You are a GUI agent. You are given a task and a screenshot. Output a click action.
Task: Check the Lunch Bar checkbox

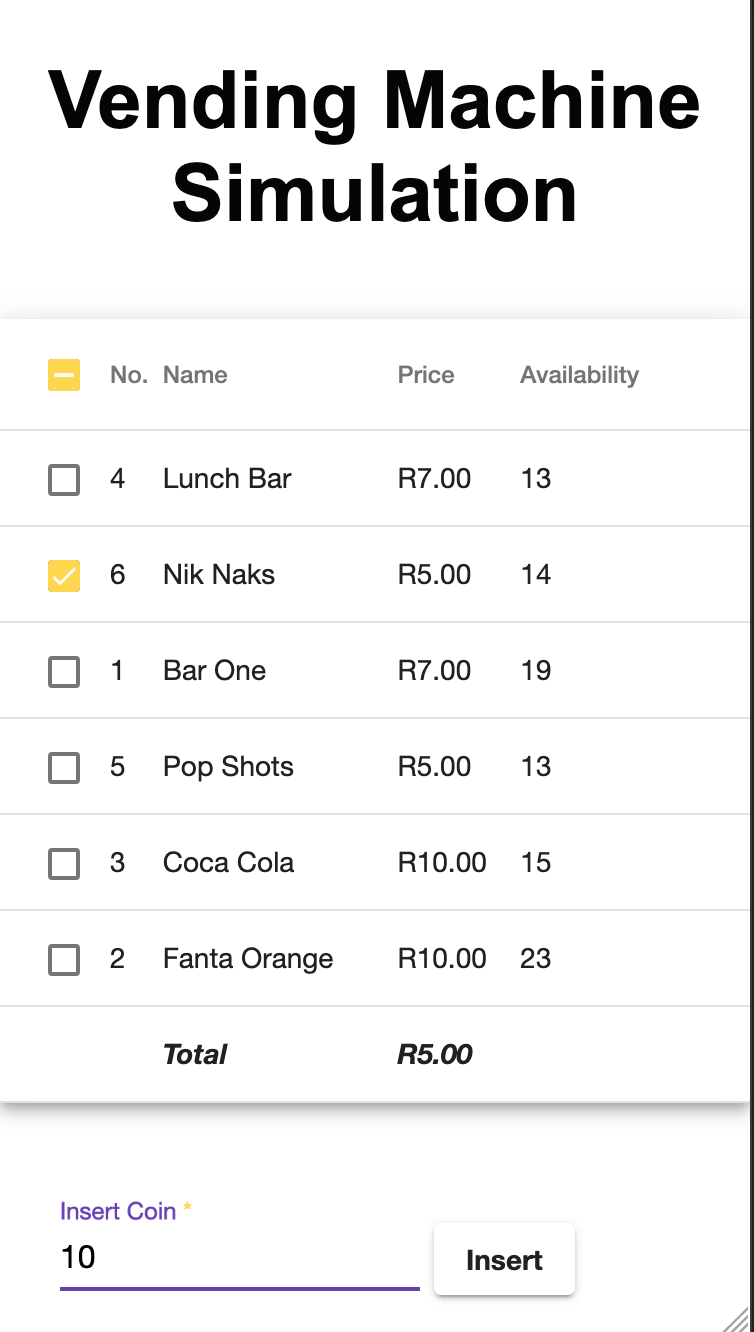coord(64,479)
